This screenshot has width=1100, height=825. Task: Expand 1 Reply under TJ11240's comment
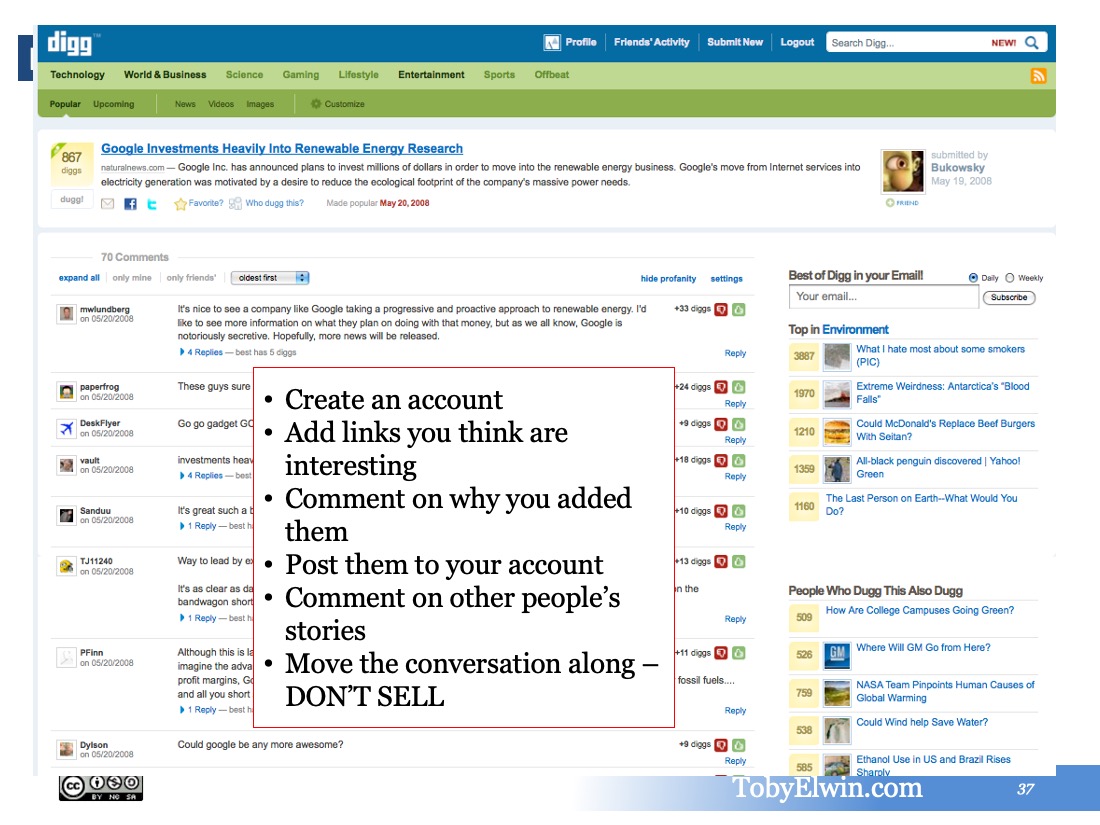click(x=198, y=618)
